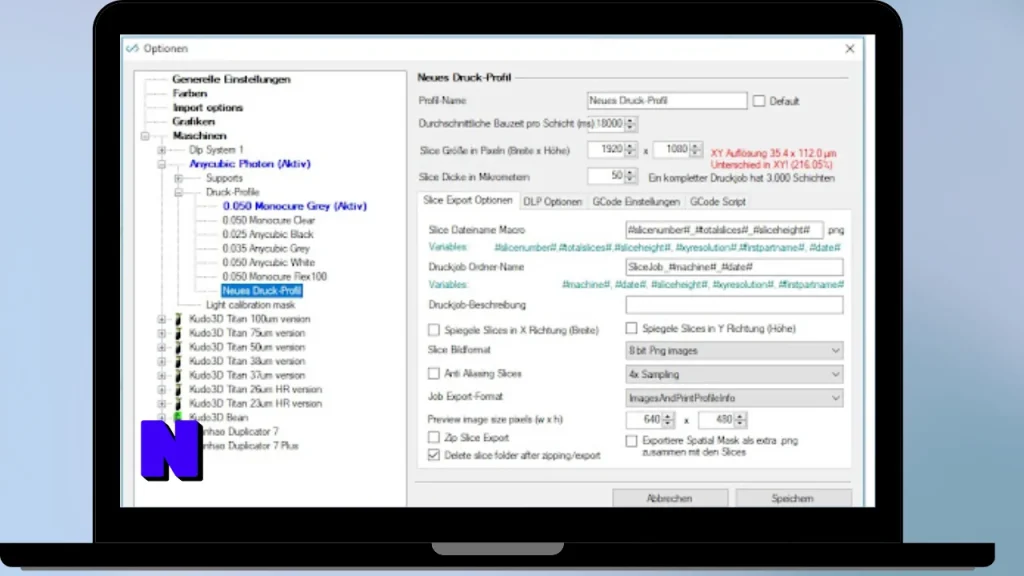Click the machine icon beside Kudo3D Titan 37um version
The width and height of the screenshot is (1024, 576).
178,375
